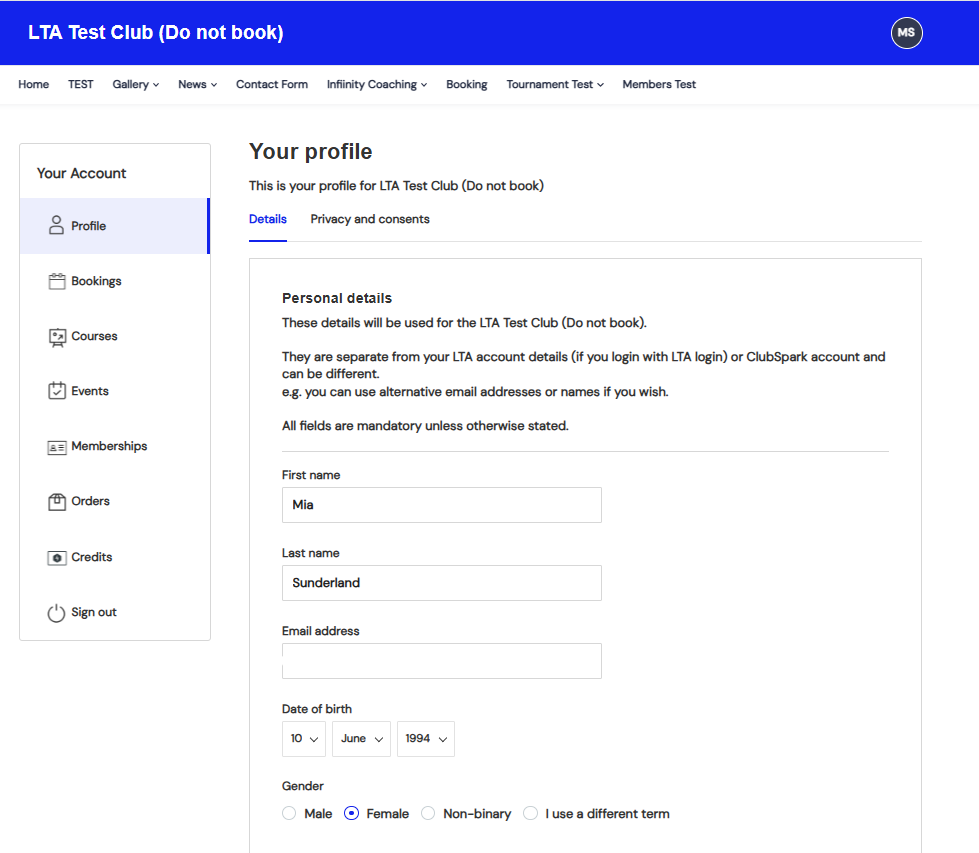Expand the birth month dropdown showing June
The height and width of the screenshot is (853, 979).
[361, 739]
